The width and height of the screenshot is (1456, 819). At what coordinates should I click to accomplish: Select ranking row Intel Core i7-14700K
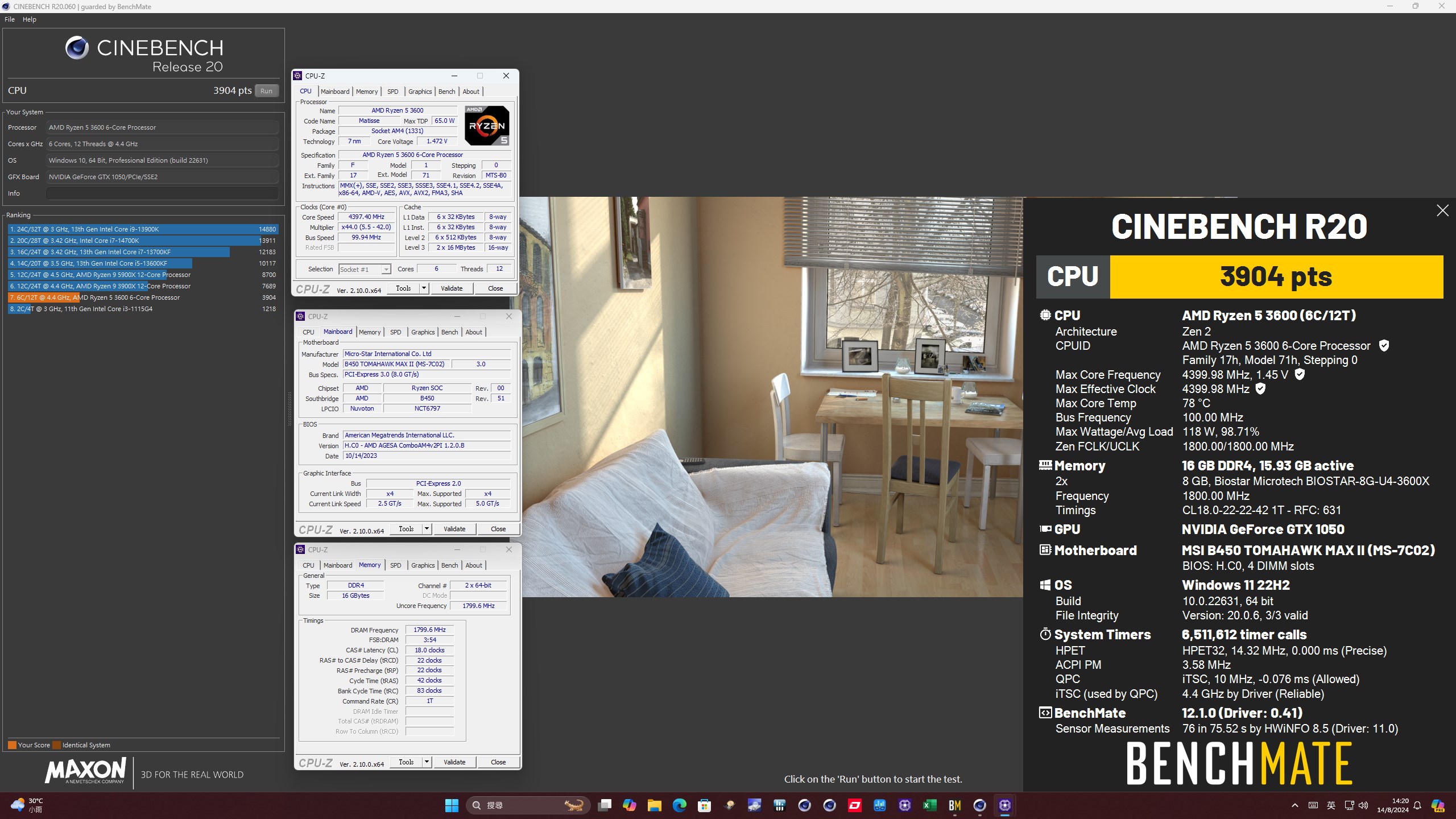143,241
